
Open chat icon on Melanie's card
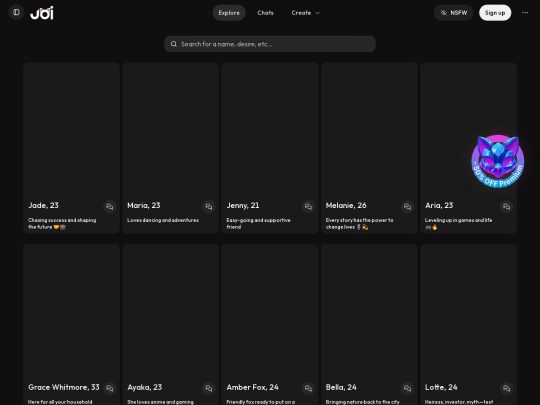pyautogui.click(x=407, y=207)
